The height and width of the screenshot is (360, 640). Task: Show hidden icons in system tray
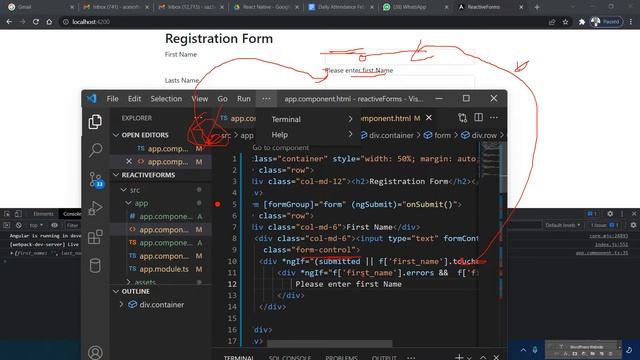[523, 350]
